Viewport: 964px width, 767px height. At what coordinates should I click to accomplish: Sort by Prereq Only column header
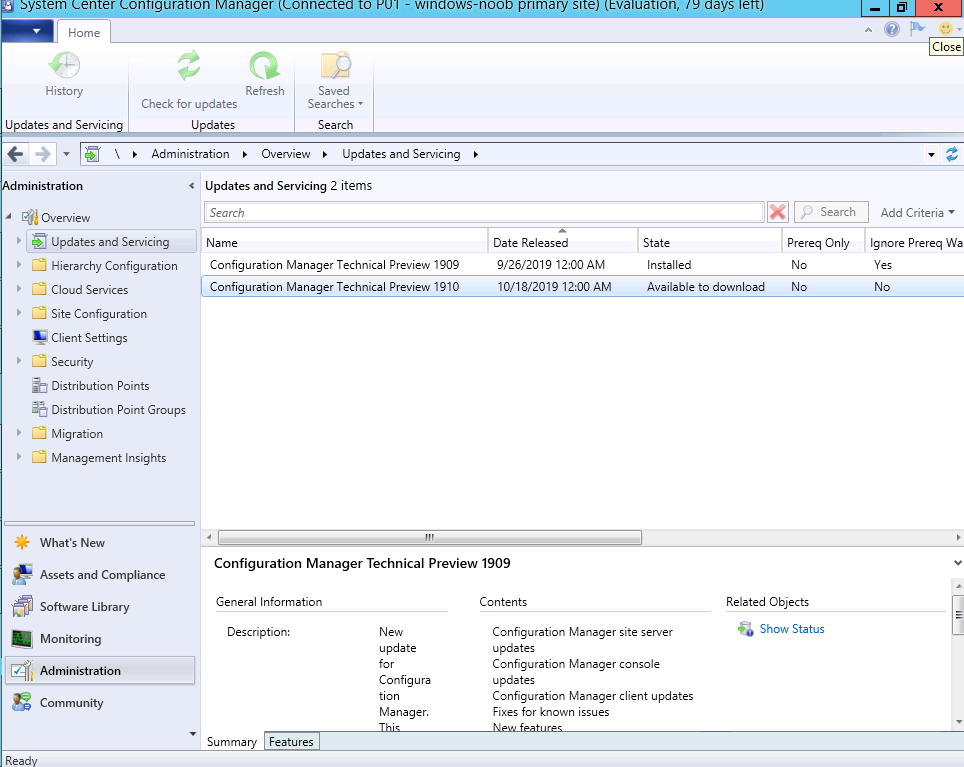823,243
